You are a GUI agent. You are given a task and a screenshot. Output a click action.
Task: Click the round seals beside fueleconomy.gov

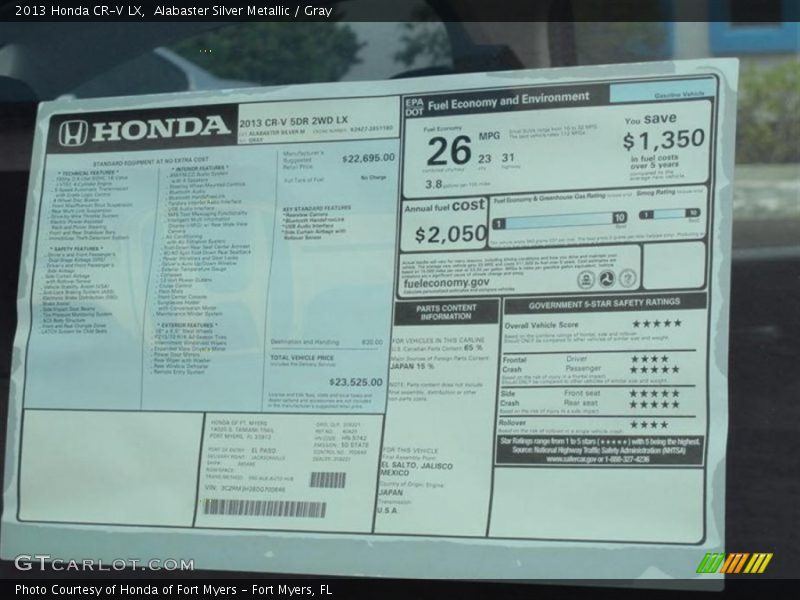[607, 279]
